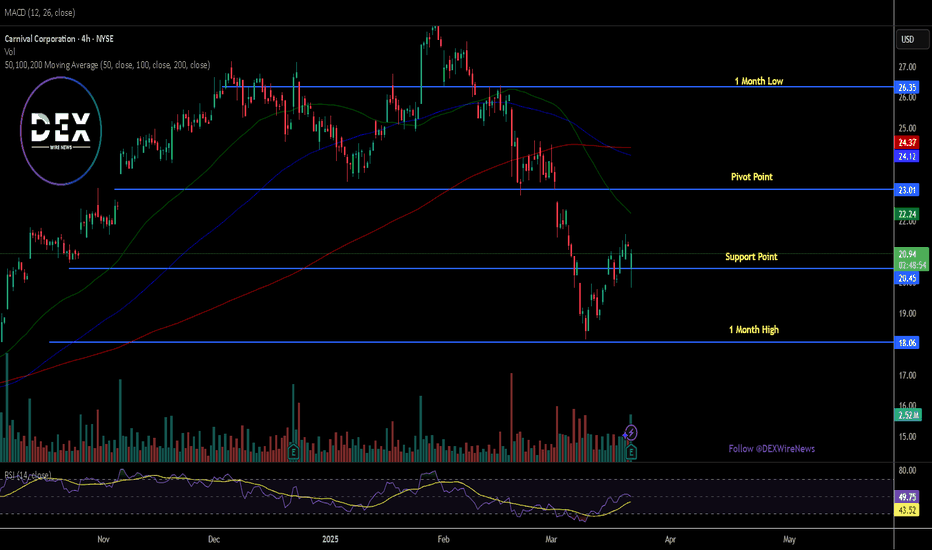The height and width of the screenshot is (550, 932).
Task: Click the purple 49.75 RSI value label
Action: click(907, 496)
